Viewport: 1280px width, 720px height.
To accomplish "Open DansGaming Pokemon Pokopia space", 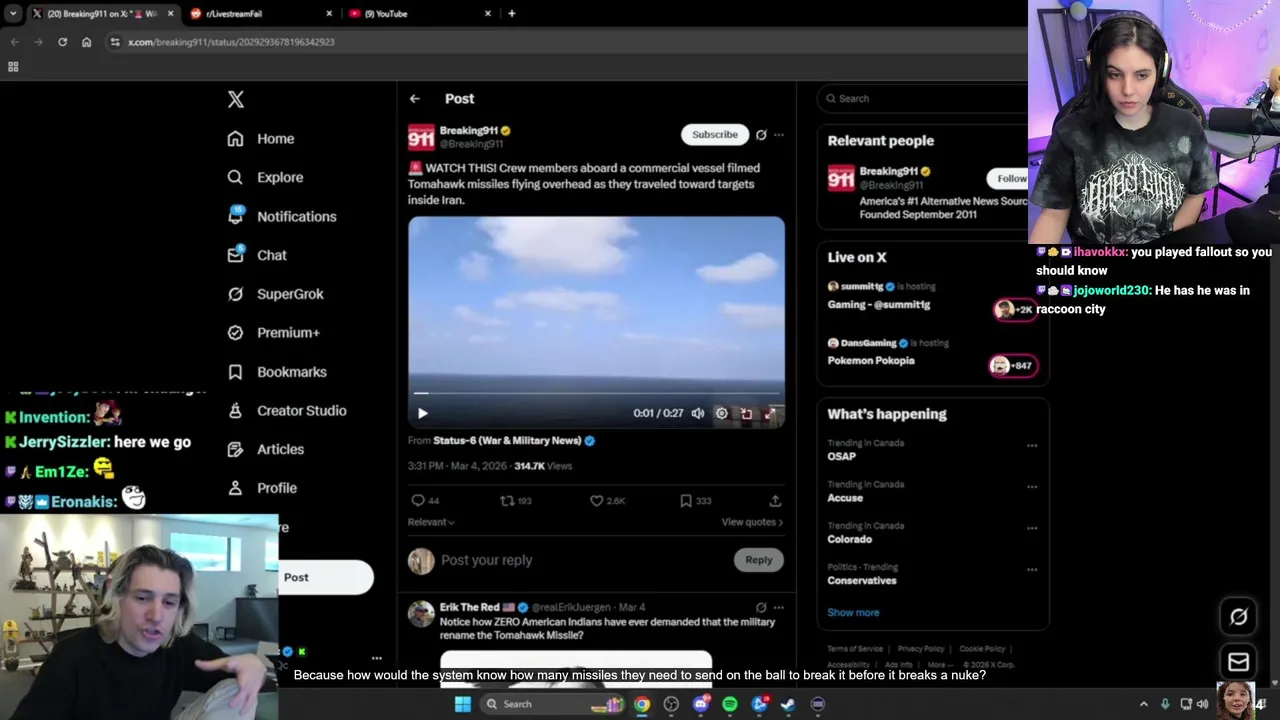I will 933,353.
